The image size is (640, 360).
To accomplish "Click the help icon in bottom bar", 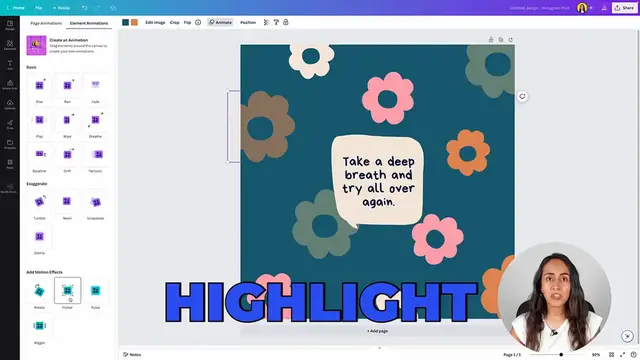I will pos(633,355).
